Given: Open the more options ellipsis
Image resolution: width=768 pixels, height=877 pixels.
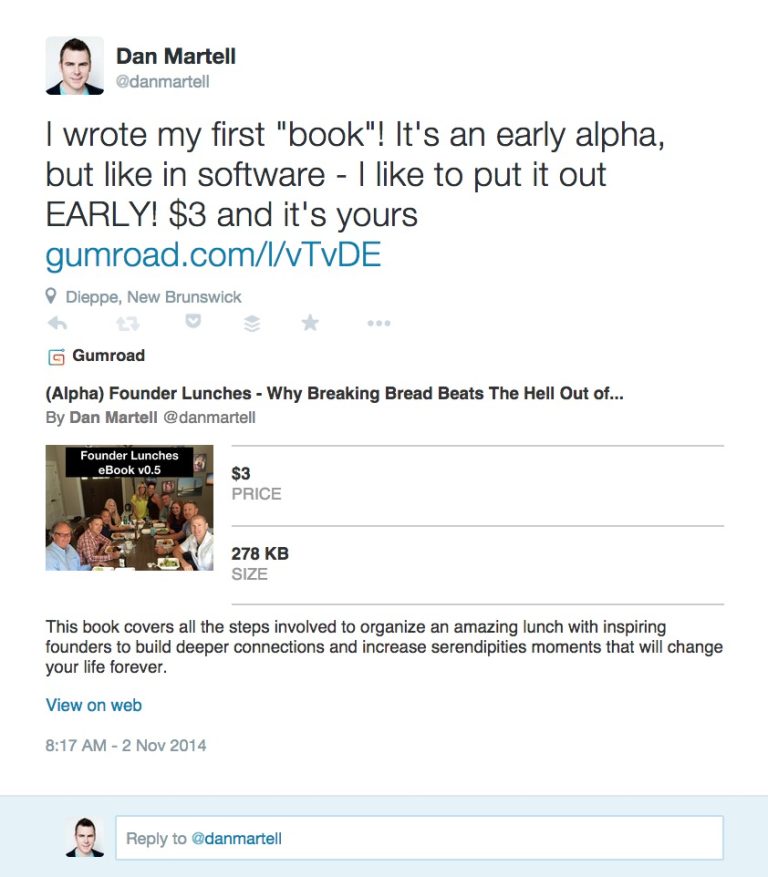Looking at the screenshot, I should (x=379, y=323).
